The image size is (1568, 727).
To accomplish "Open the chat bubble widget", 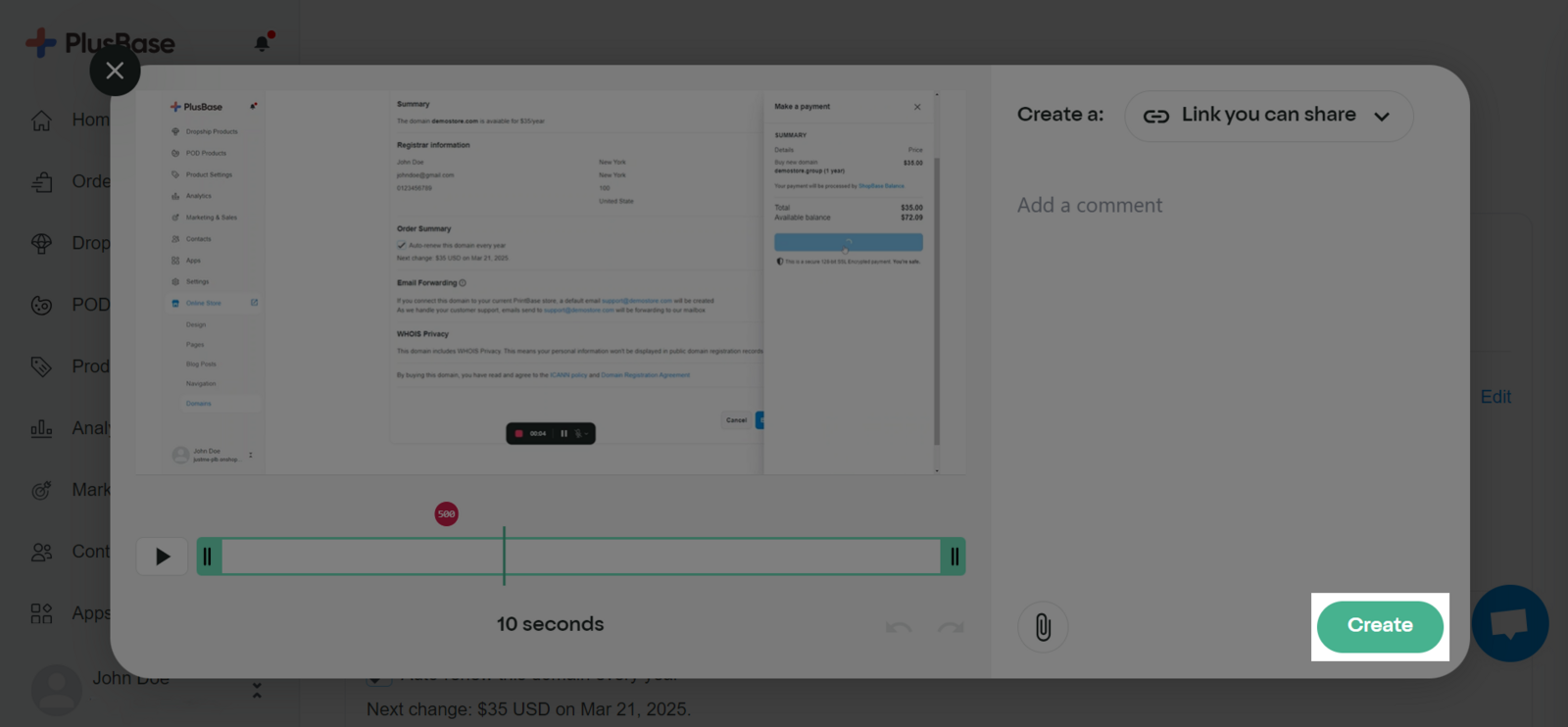I will click(x=1509, y=623).
